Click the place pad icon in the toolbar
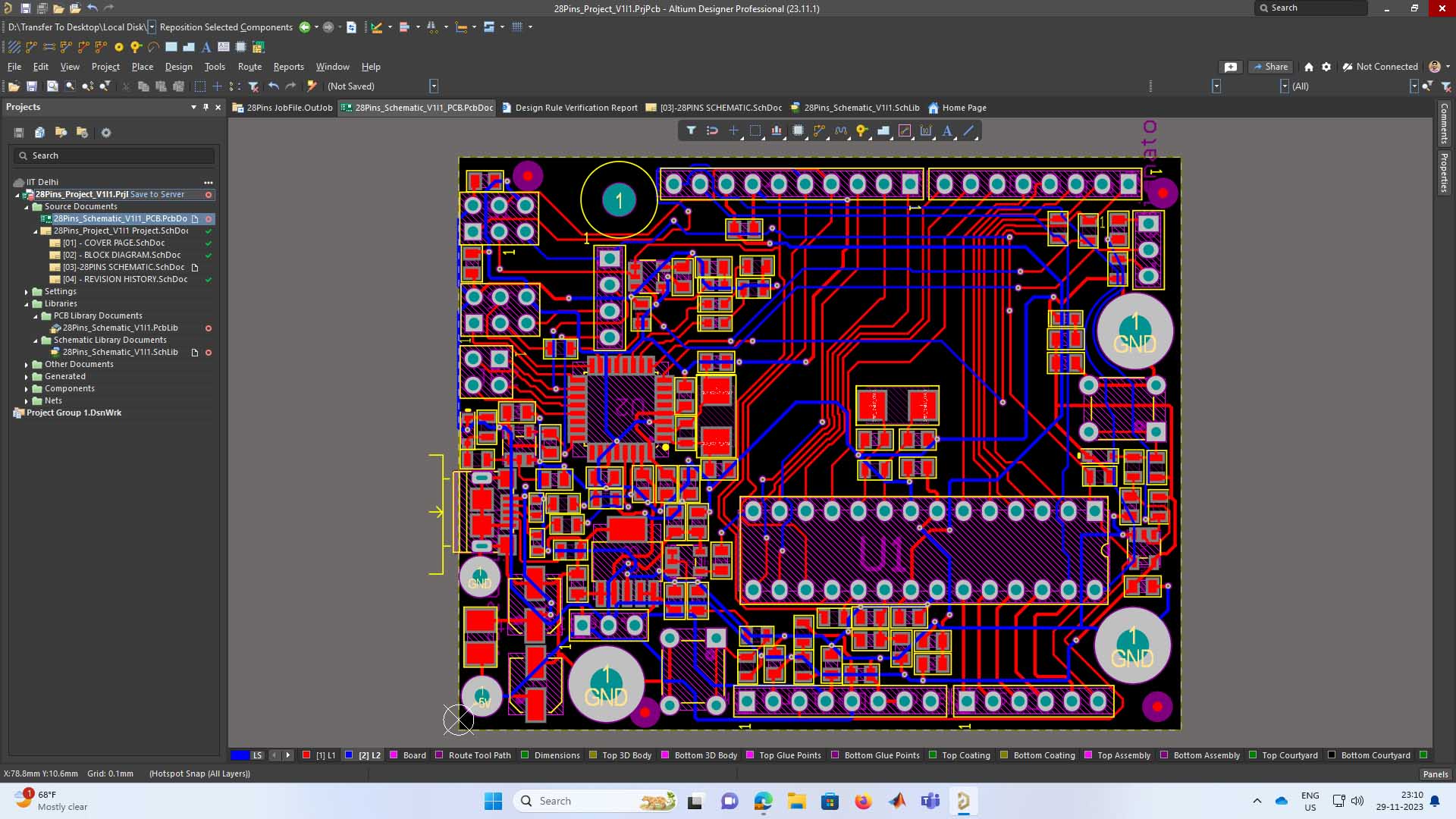The height and width of the screenshot is (819, 1456). click(x=118, y=47)
